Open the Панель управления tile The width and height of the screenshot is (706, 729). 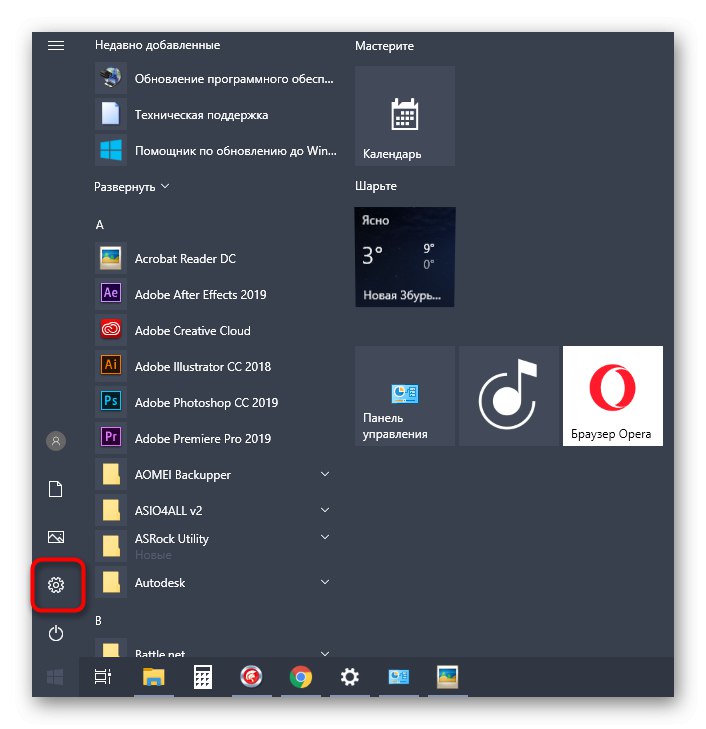click(405, 396)
